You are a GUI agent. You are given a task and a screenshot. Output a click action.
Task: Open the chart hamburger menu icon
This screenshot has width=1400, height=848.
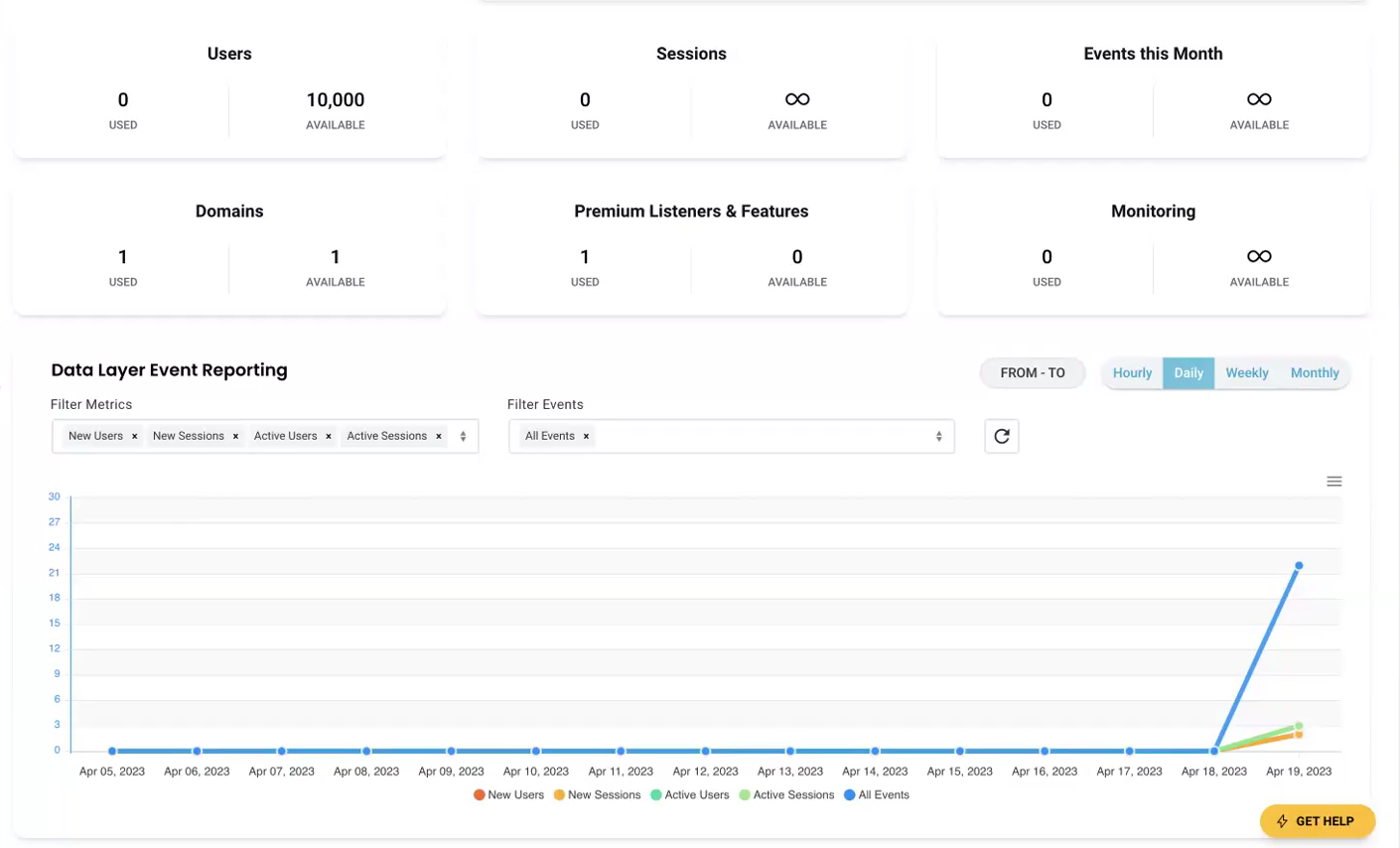1334,482
